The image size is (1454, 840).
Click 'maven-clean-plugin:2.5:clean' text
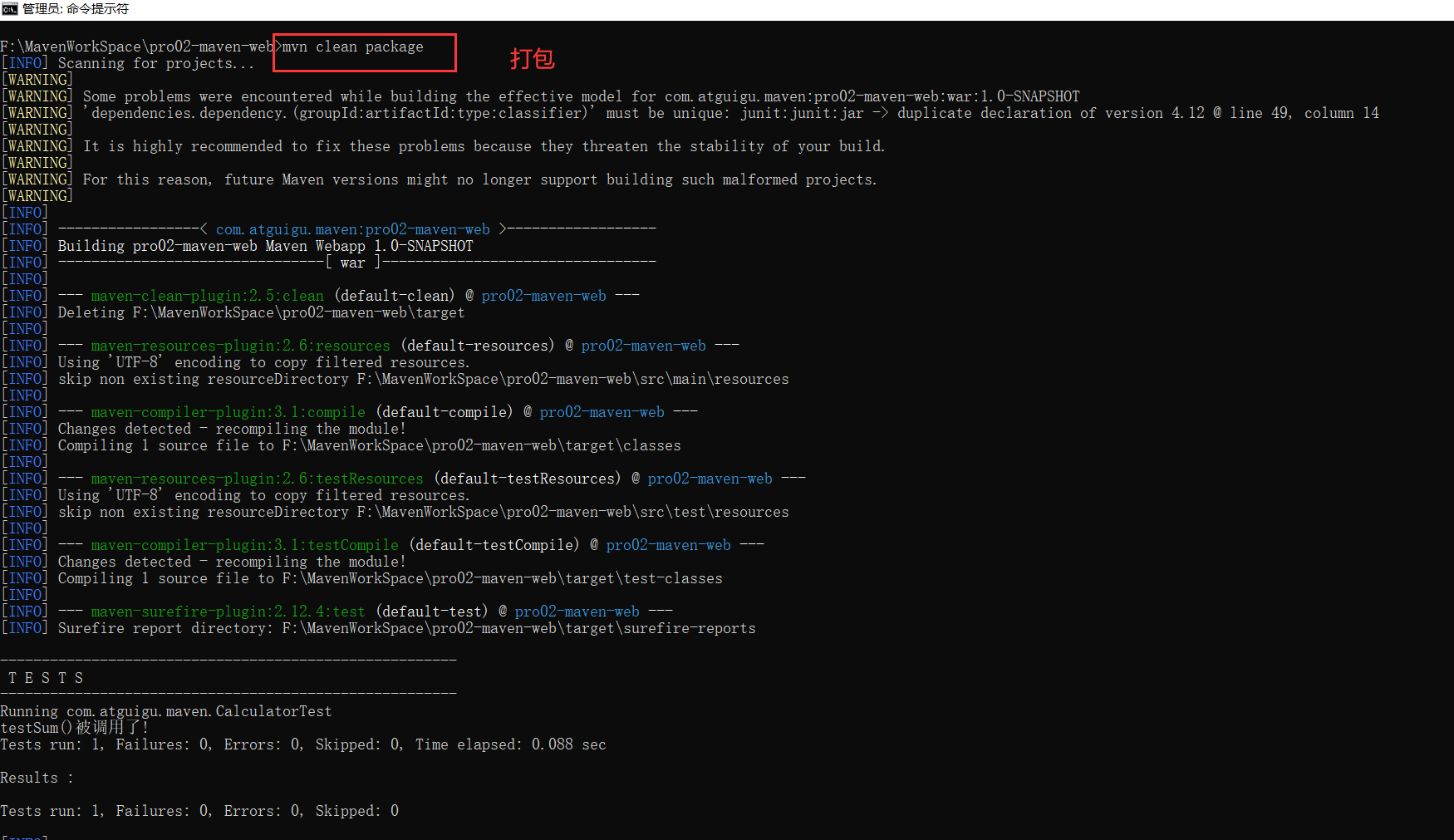tap(208, 296)
